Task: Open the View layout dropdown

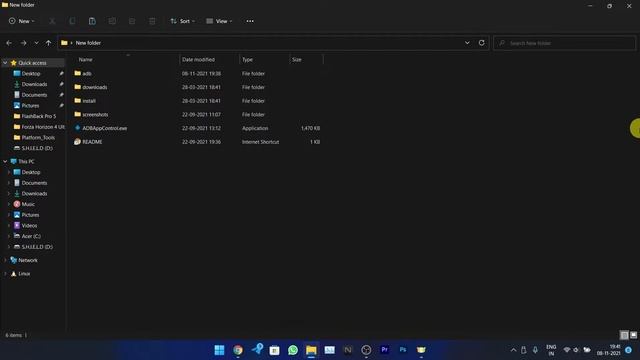Action: [219, 21]
